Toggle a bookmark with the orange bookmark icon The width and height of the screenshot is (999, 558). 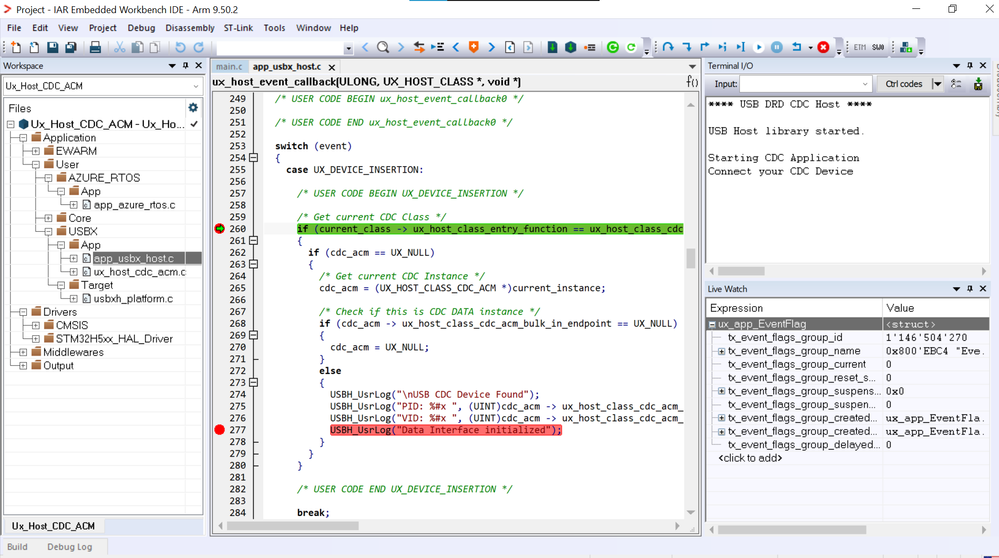click(x=473, y=47)
